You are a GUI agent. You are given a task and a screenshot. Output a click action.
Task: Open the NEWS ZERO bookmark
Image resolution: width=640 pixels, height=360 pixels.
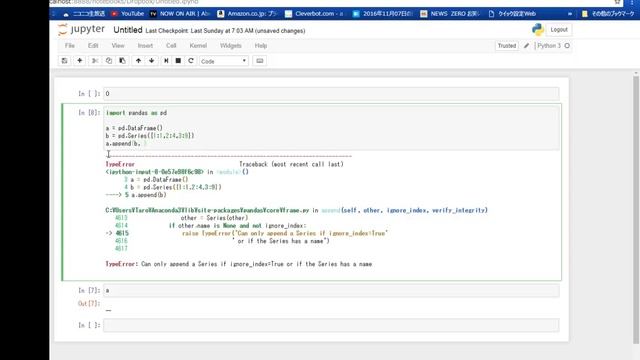point(449,13)
